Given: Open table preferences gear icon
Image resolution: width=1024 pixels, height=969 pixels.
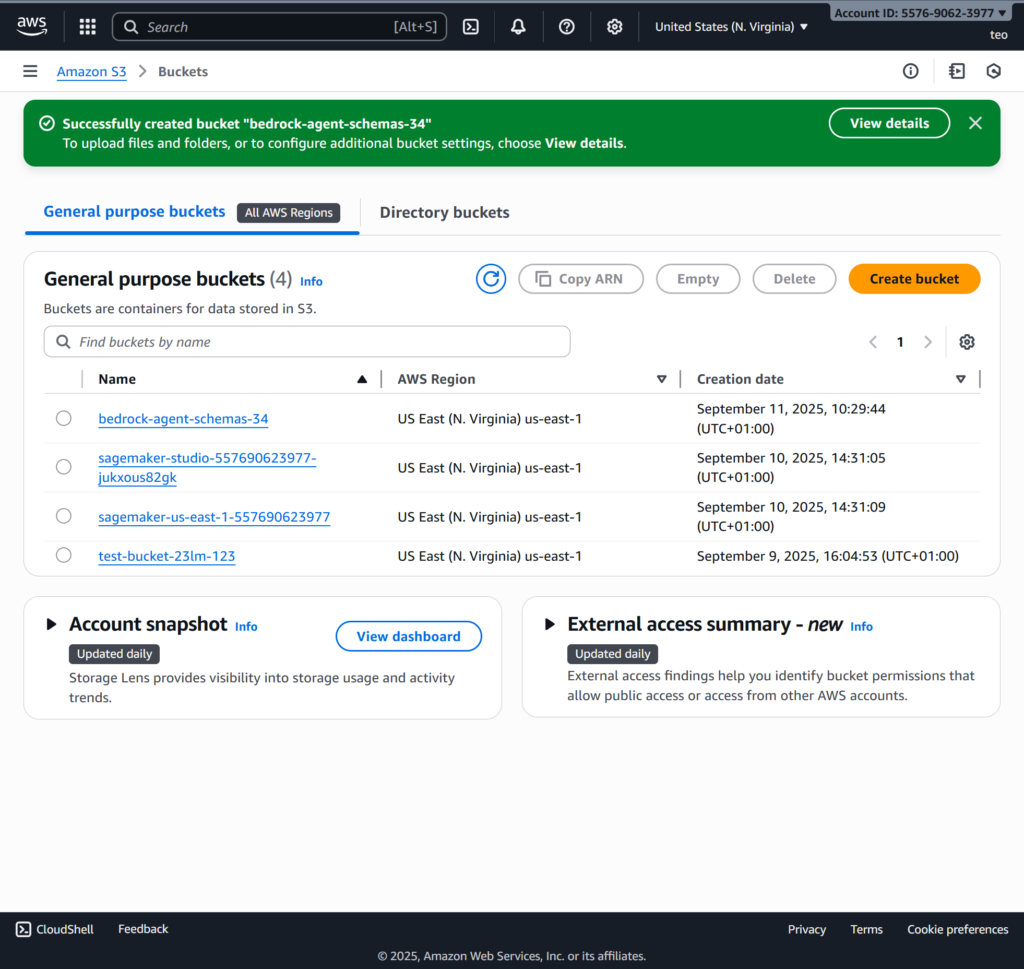Looking at the screenshot, I should click(966, 342).
